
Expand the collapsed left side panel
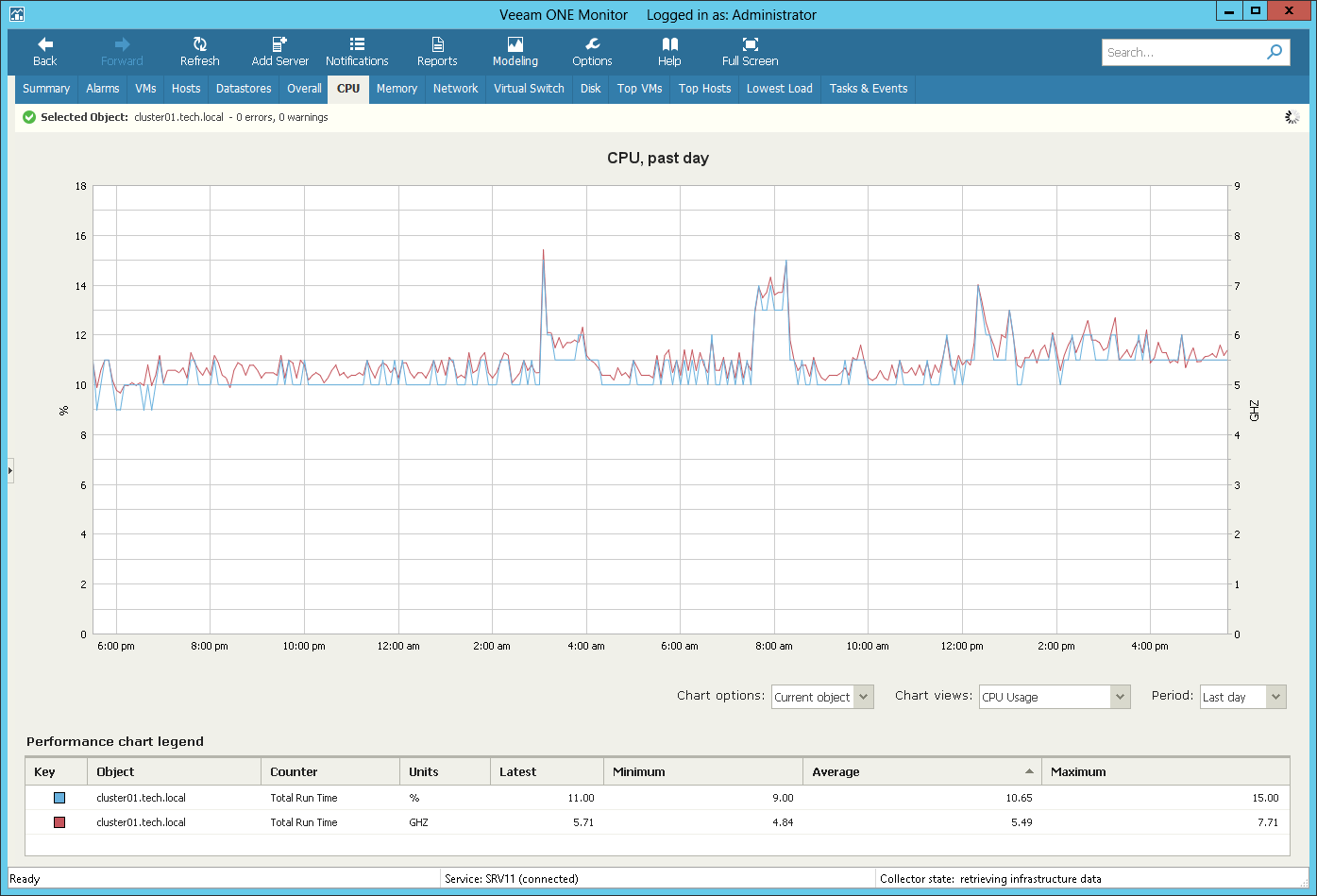click(x=10, y=469)
